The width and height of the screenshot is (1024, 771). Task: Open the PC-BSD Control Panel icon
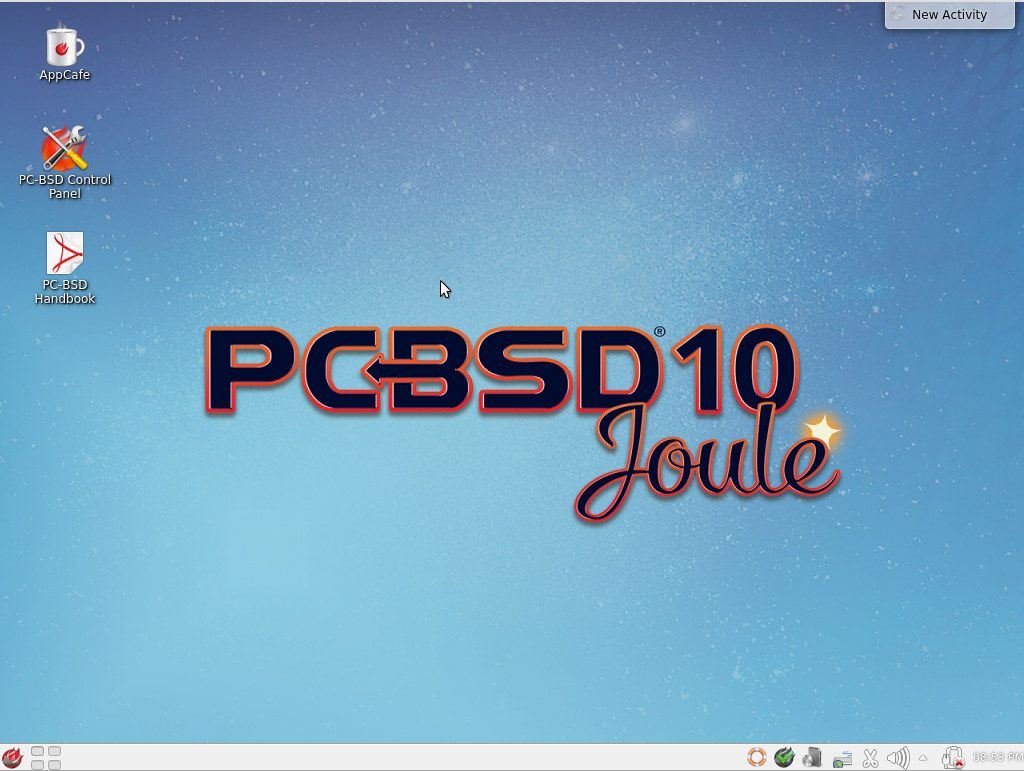(x=65, y=162)
